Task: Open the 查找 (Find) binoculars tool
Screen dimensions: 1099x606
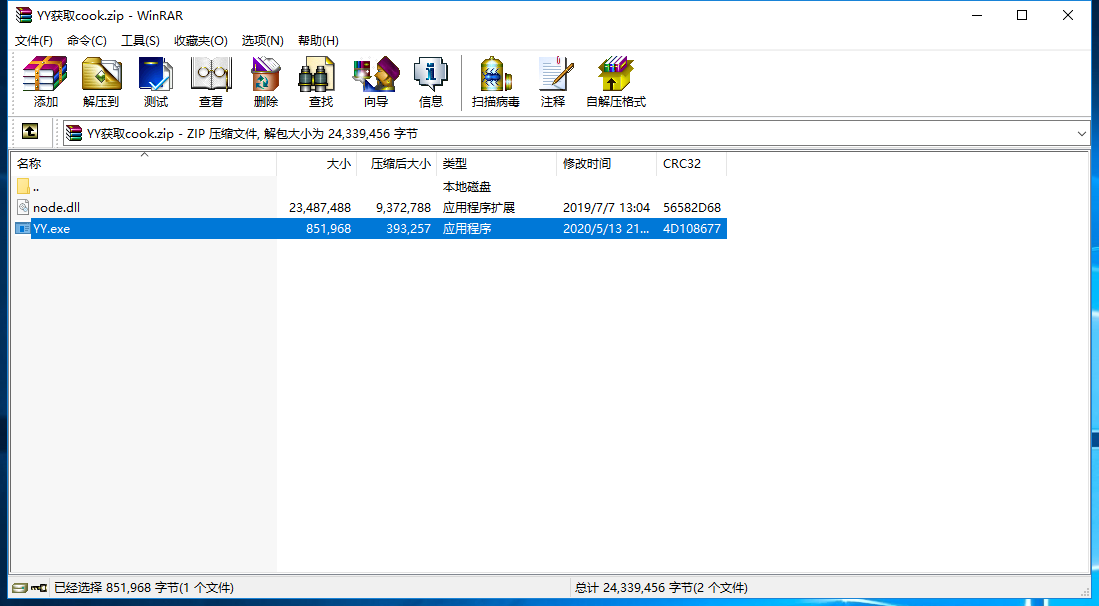Action: 321,82
